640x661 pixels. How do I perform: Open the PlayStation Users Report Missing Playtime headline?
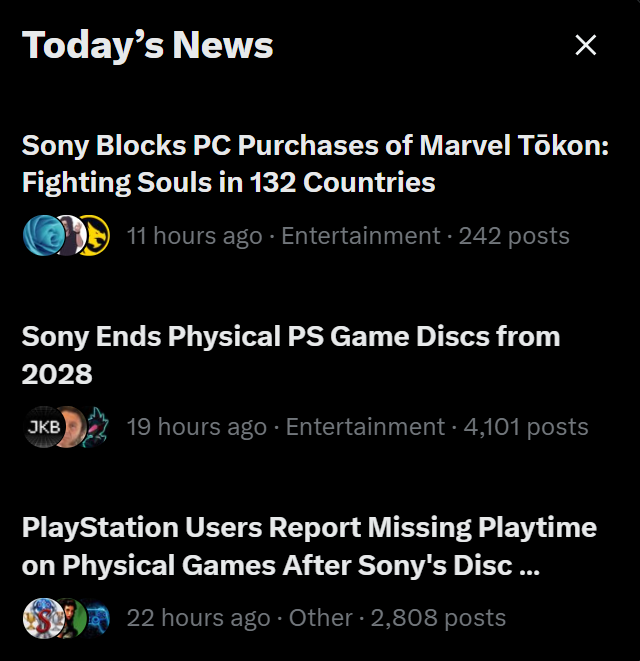[x=309, y=546]
